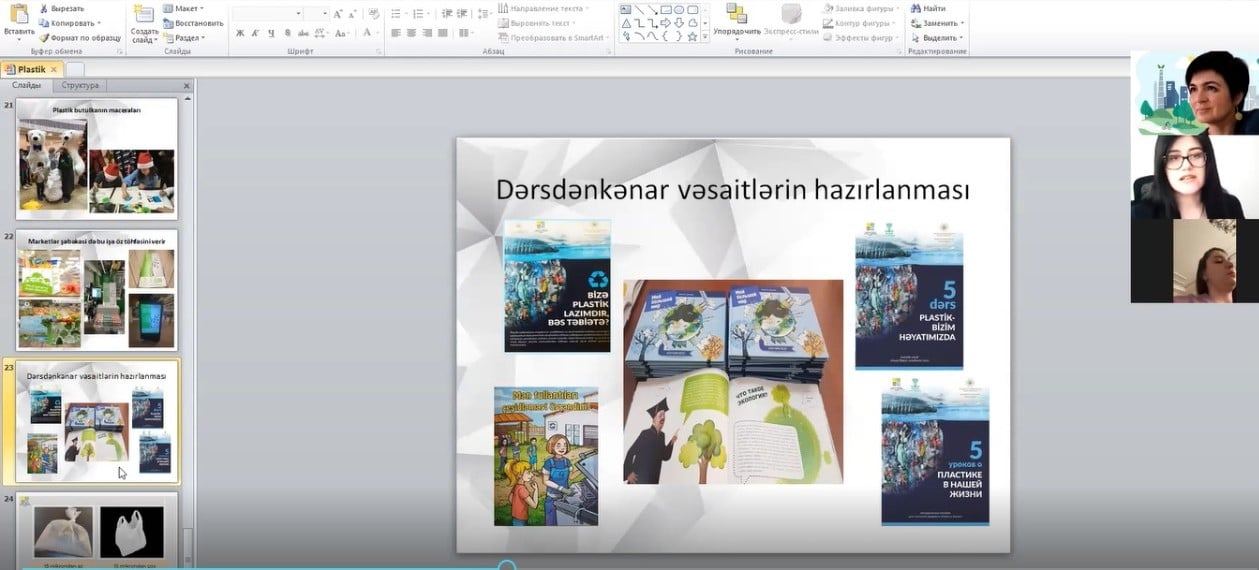Click the bulleted list icon
This screenshot has width=1259, height=570.
pyautogui.click(x=396, y=14)
